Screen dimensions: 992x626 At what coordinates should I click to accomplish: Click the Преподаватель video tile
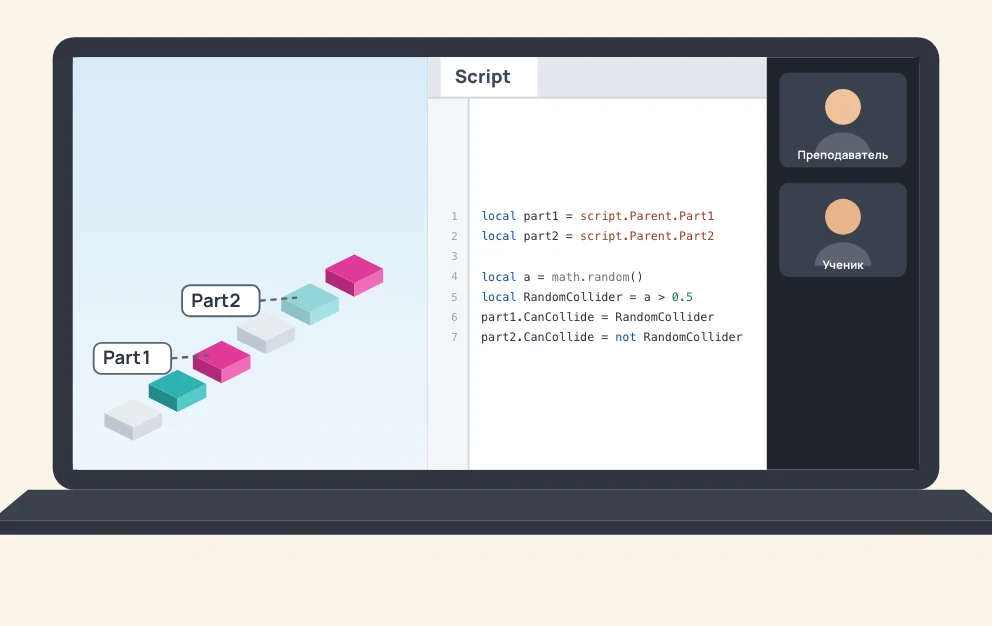pyautogui.click(x=843, y=120)
